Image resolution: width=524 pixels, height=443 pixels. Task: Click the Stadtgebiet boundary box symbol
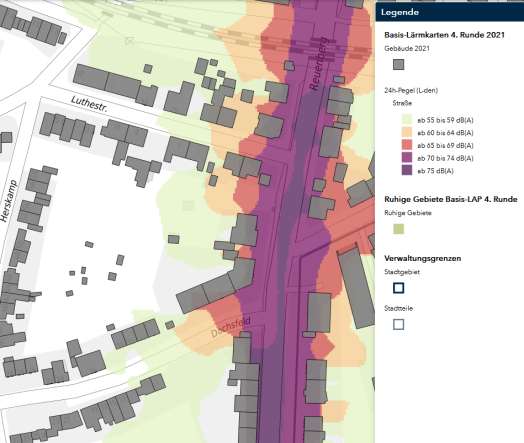click(399, 288)
